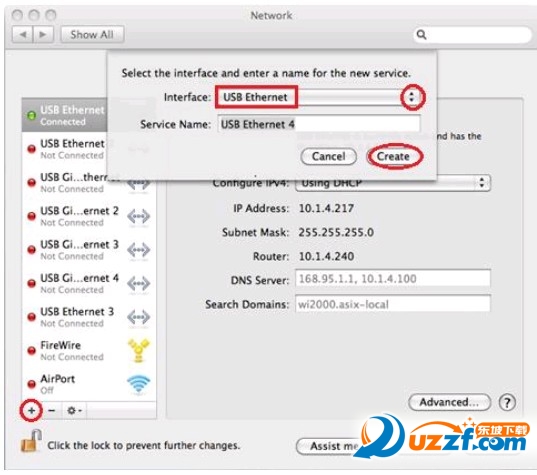
Task: Click the FireWire yellow icon
Action: click(x=138, y=350)
